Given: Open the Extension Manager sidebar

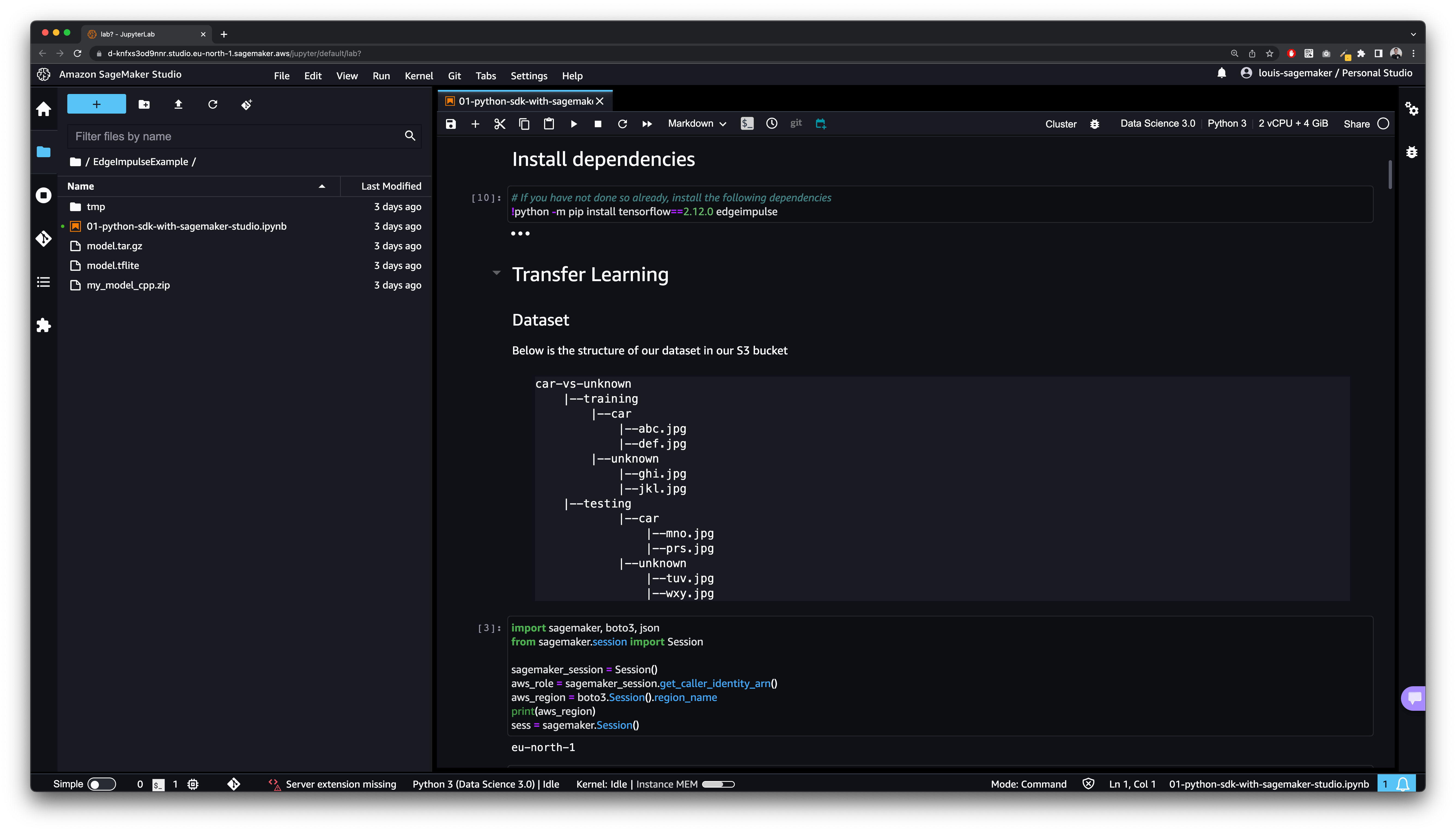Looking at the screenshot, I should (x=43, y=325).
